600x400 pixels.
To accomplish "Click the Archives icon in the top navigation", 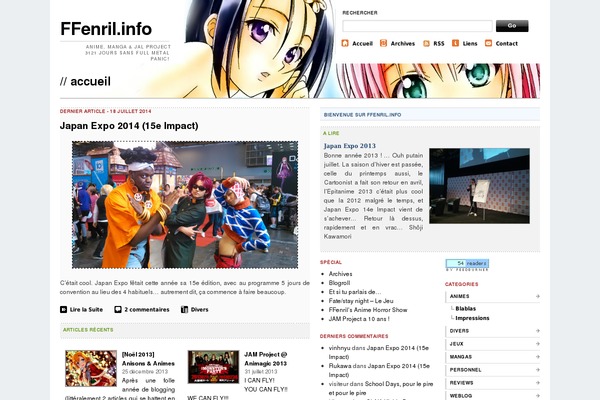I will [x=383, y=43].
